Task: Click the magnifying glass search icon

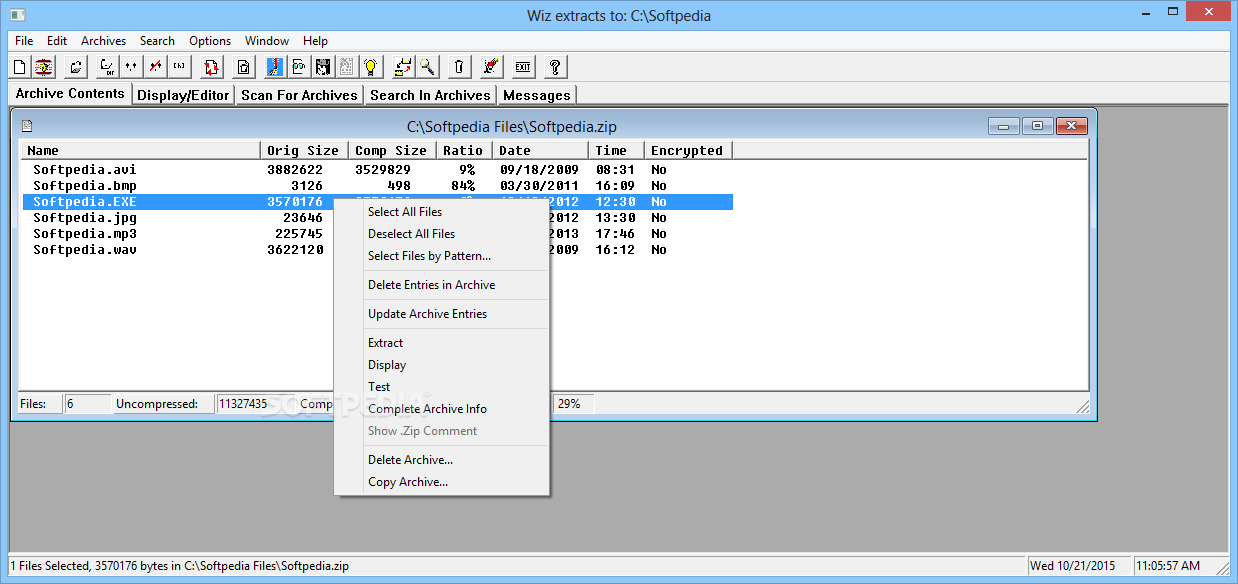Action: point(427,67)
